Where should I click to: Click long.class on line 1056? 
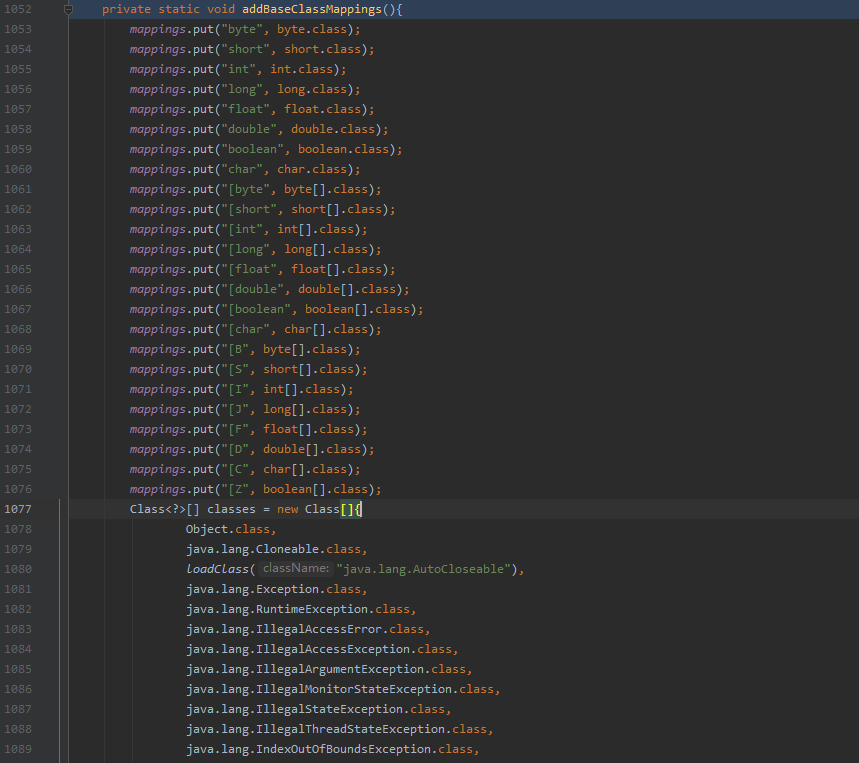[x=312, y=89]
